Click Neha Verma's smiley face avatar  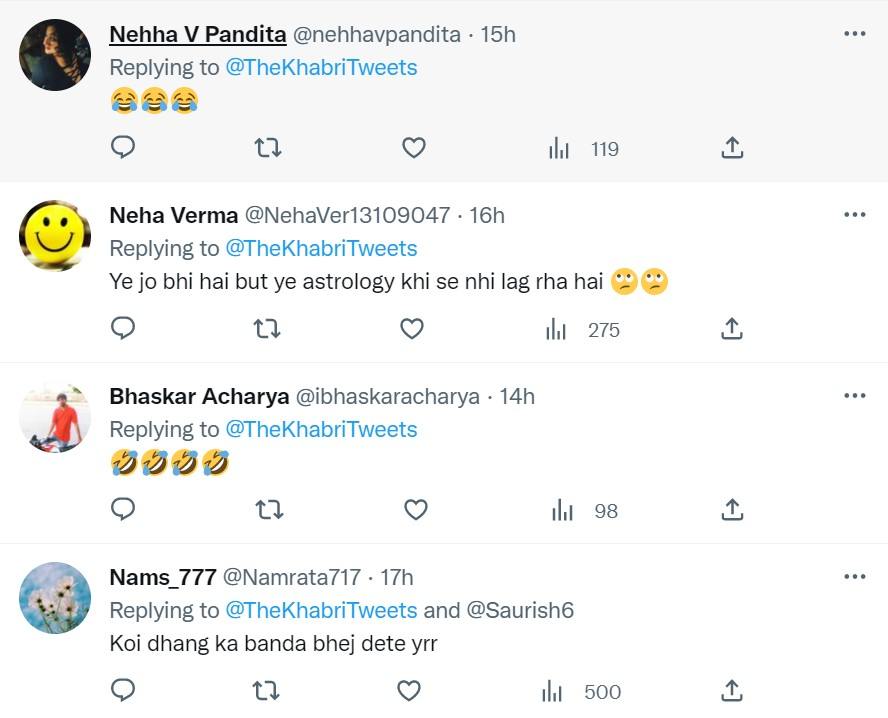(x=55, y=236)
